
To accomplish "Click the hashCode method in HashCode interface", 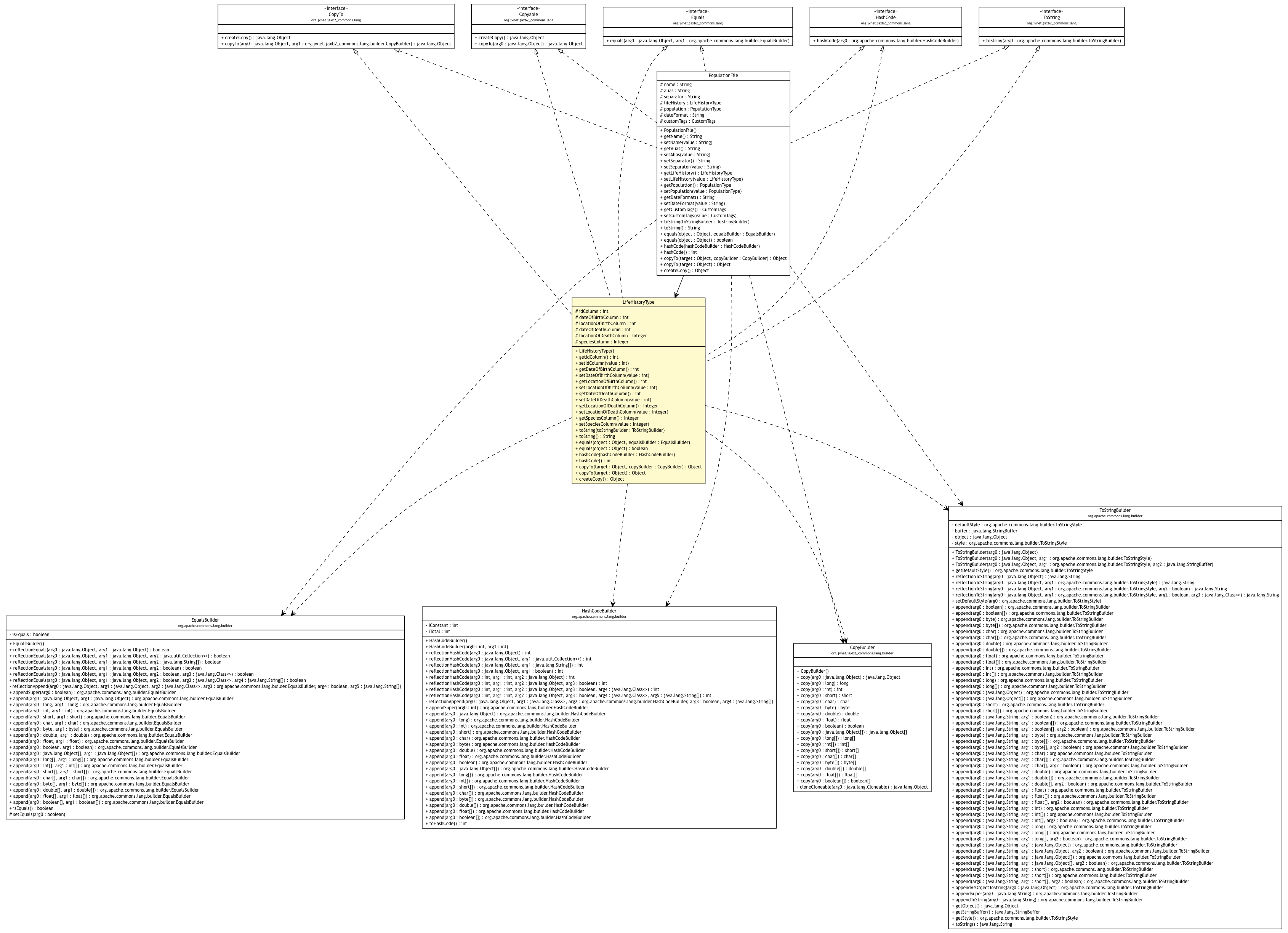I will coord(885,41).
